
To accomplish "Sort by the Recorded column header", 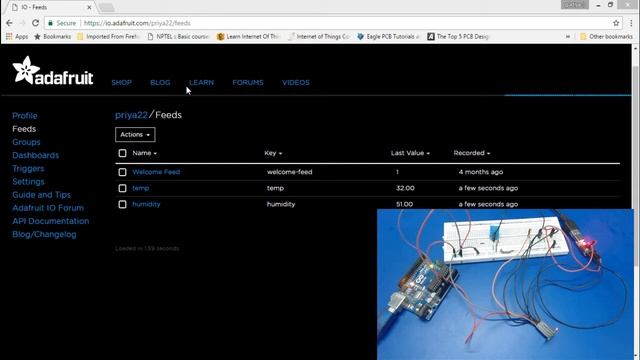I will click(471, 153).
